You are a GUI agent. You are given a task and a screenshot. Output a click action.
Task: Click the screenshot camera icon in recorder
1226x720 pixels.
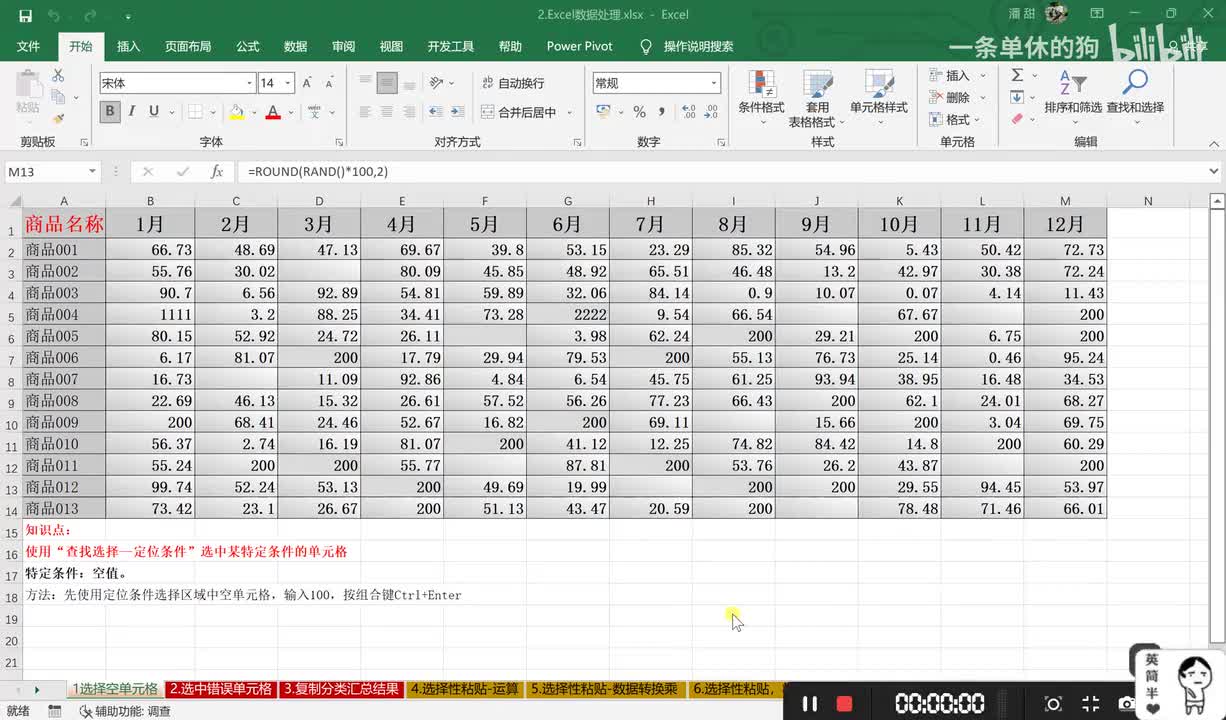click(1126, 704)
